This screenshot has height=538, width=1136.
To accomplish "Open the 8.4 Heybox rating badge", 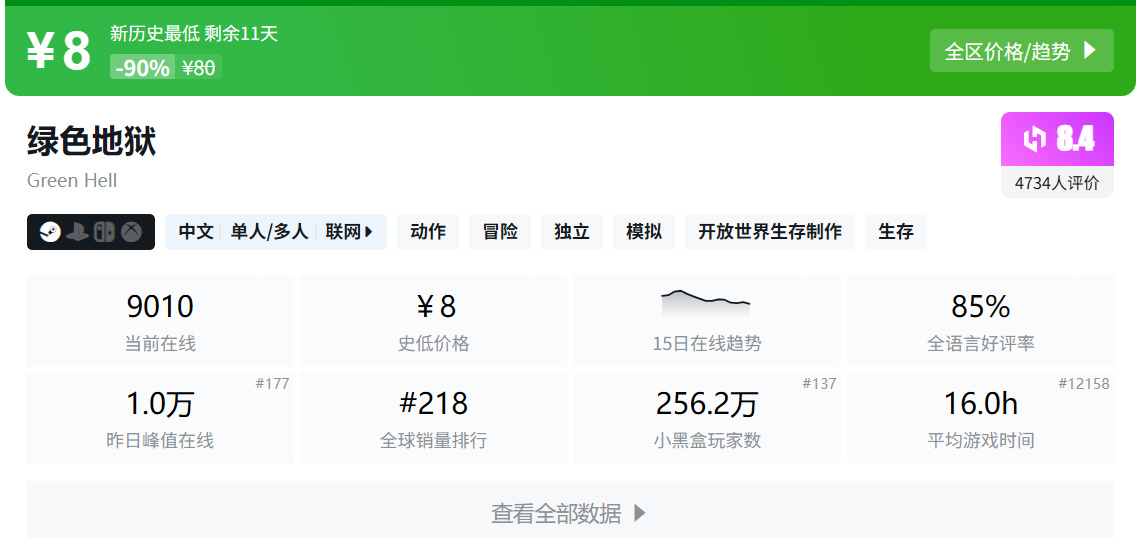I will point(1057,140).
